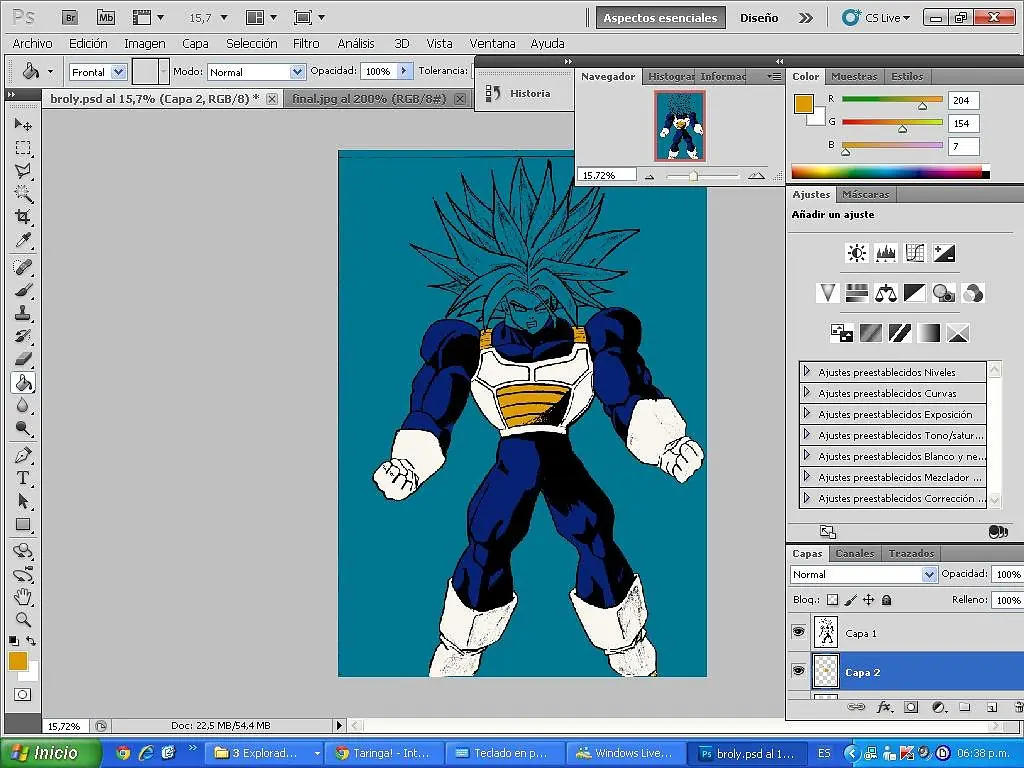Select the Eyedropper tool
Image resolution: width=1024 pixels, height=768 pixels.
click(23, 240)
